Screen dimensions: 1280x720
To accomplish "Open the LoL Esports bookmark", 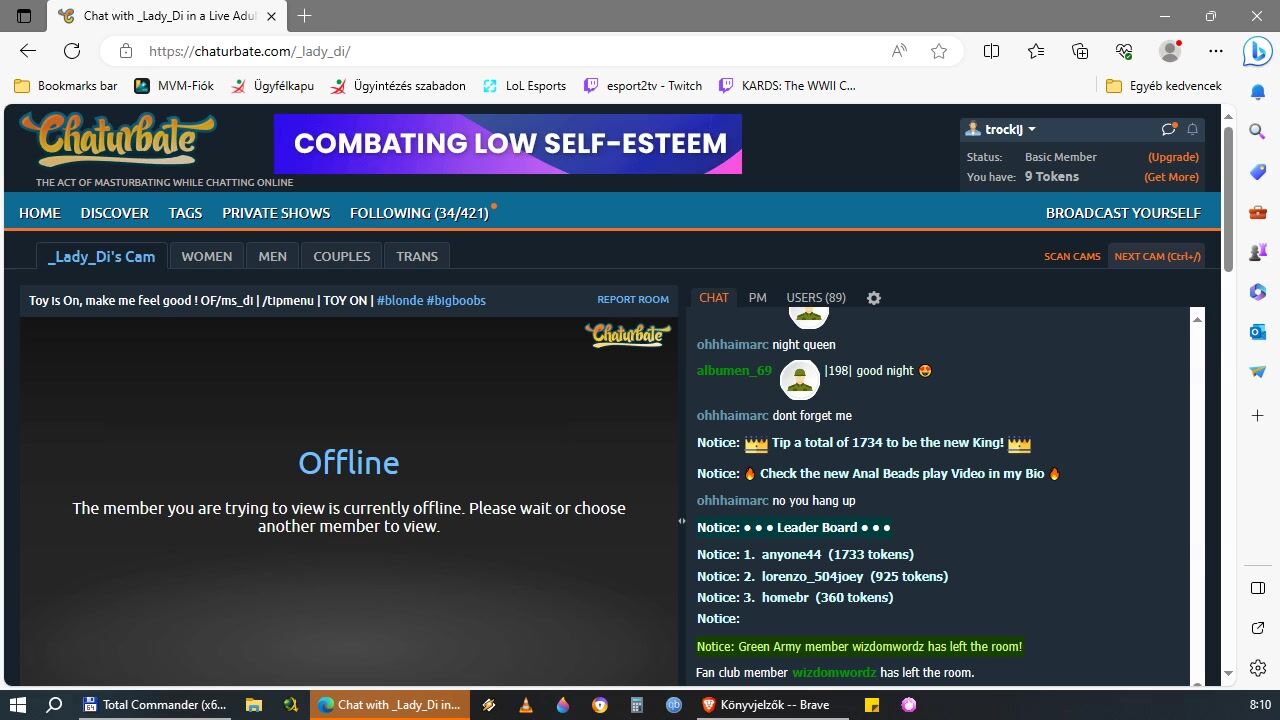I will point(524,86).
